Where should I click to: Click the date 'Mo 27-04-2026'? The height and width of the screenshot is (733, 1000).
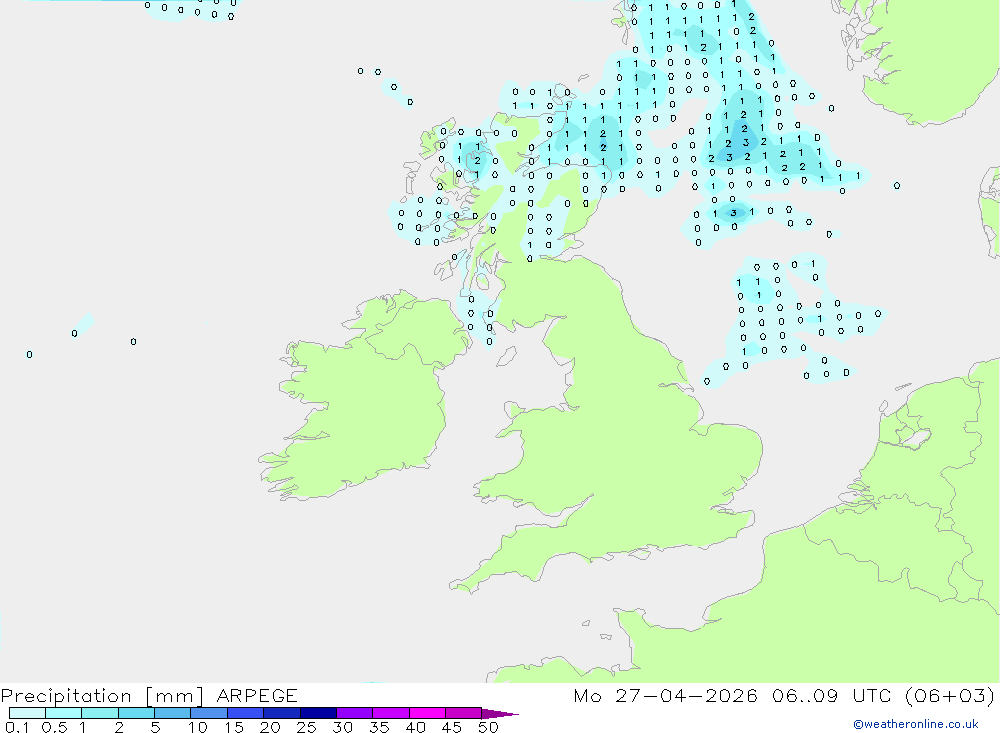point(665,696)
